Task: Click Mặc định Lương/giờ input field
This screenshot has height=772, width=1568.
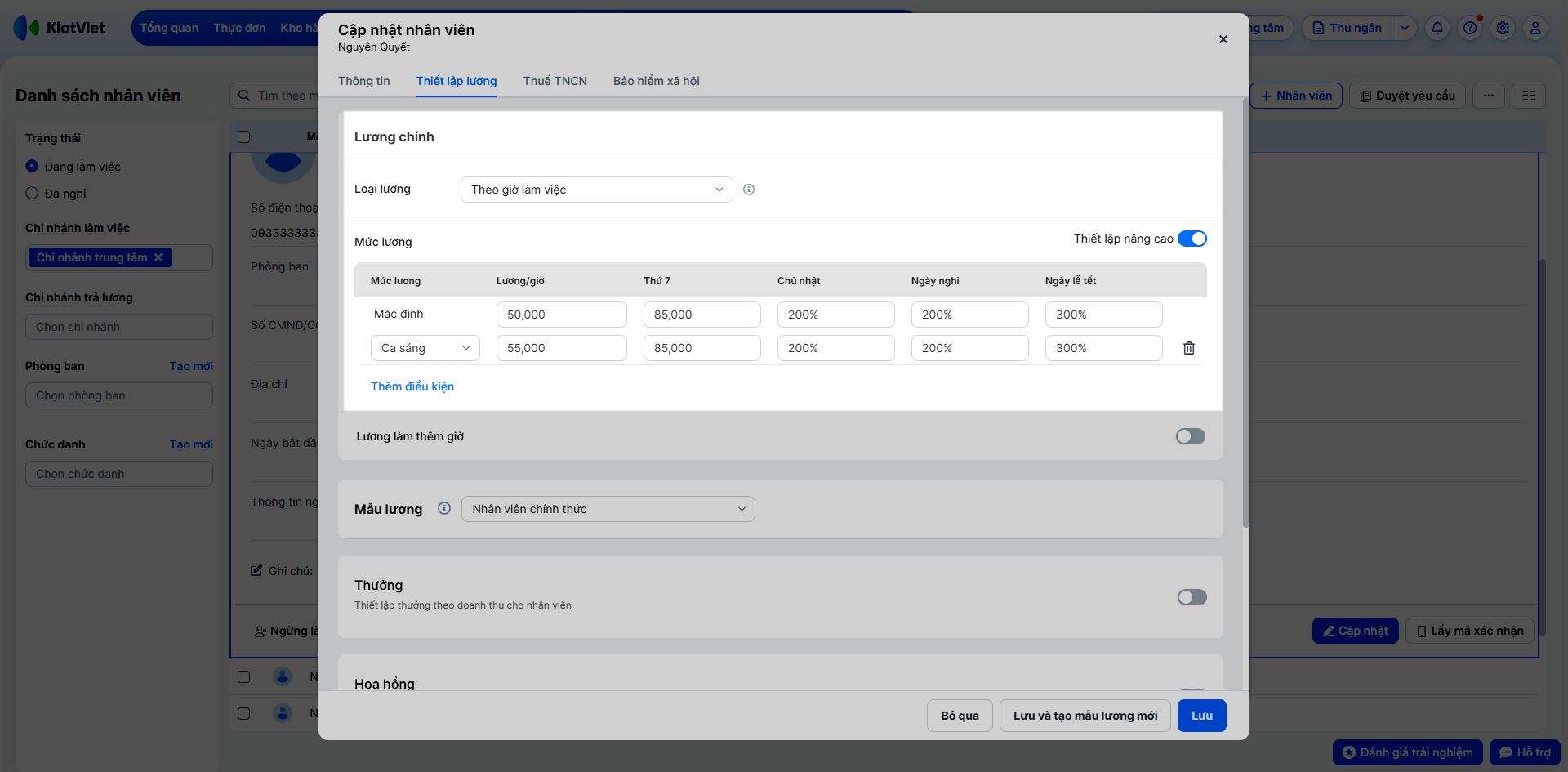Action: point(562,315)
